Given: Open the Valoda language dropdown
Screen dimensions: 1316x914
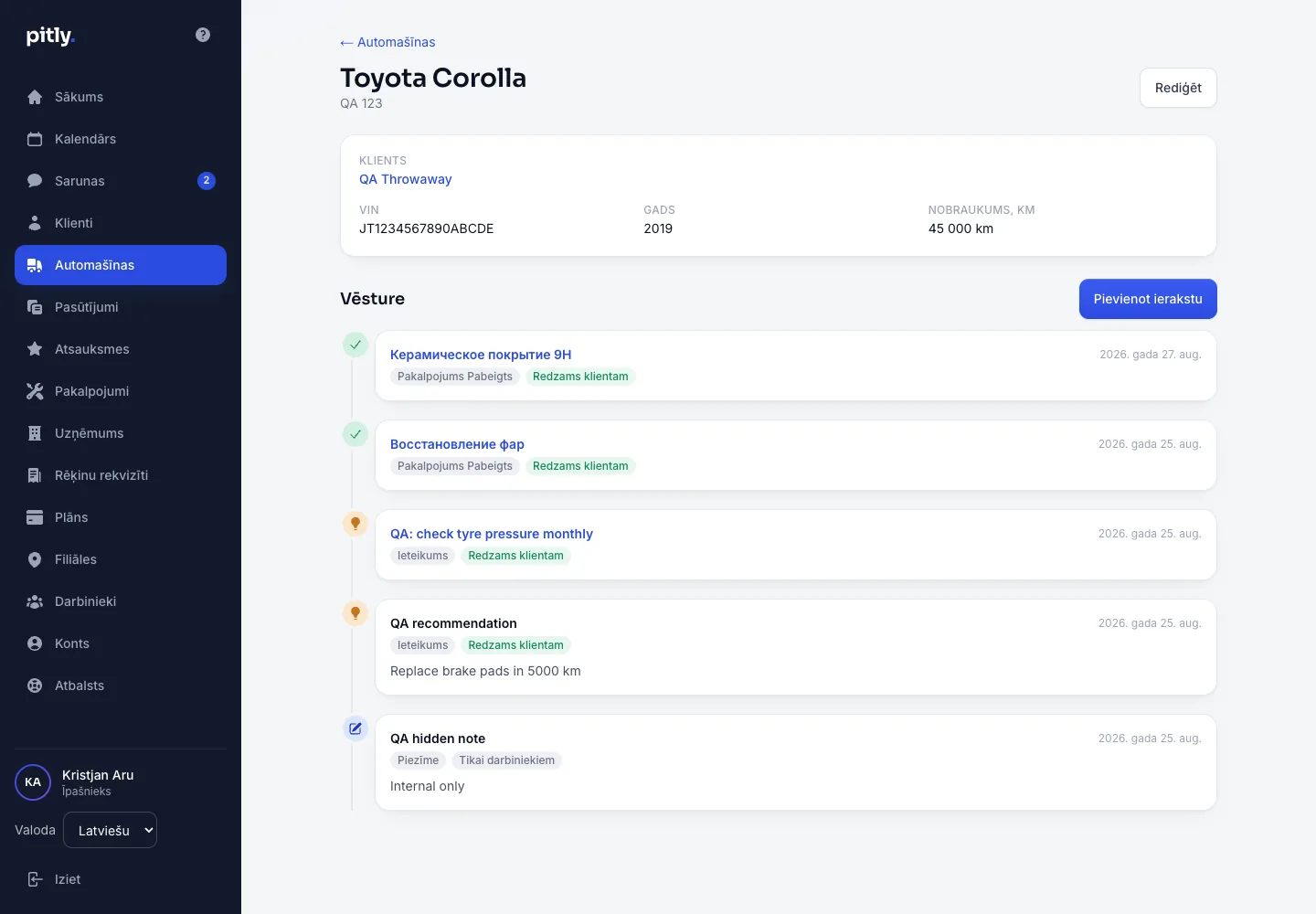Looking at the screenshot, I should [110, 830].
